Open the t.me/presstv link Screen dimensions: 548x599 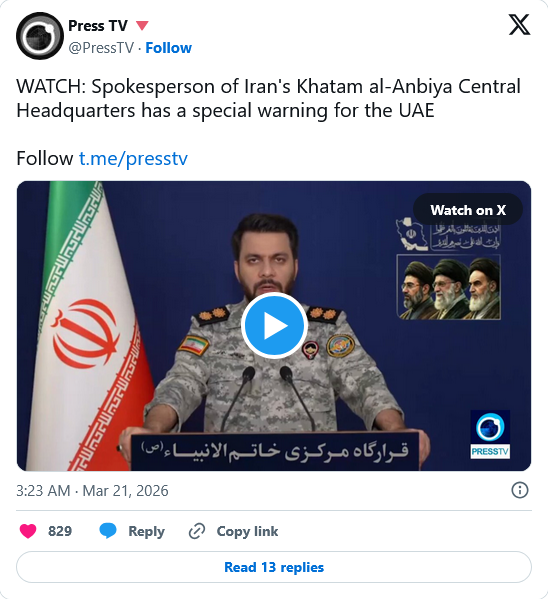pos(133,158)
